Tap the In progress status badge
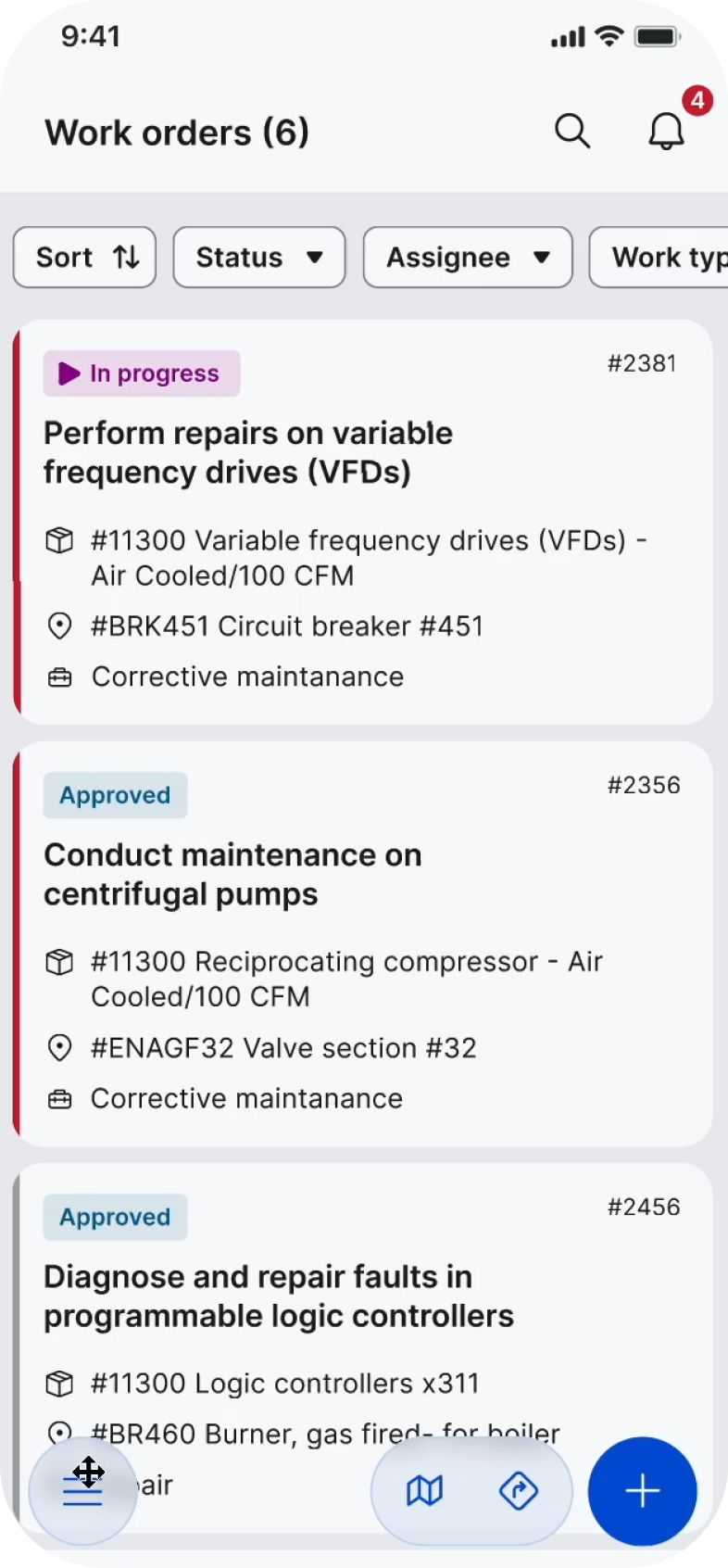The image size is (728, 1568). [x=142, y=373]
